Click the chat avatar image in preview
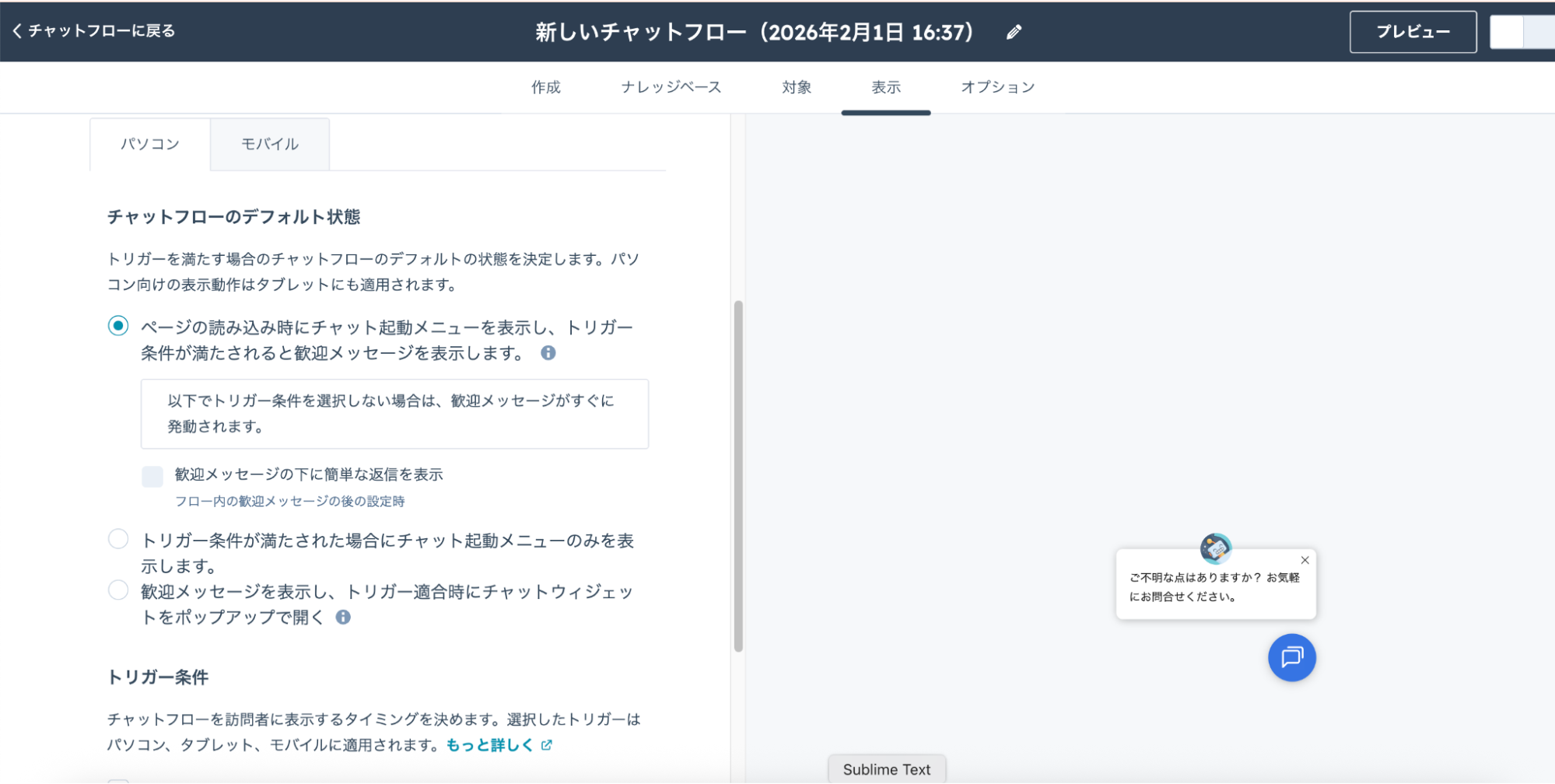Screen dimensions: 1555x784 [x=1215, y=548]
